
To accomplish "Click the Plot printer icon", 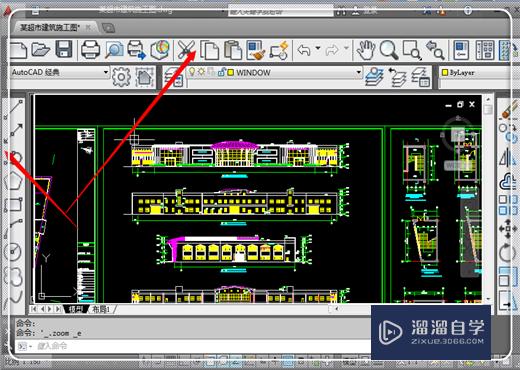I will 90,50.
